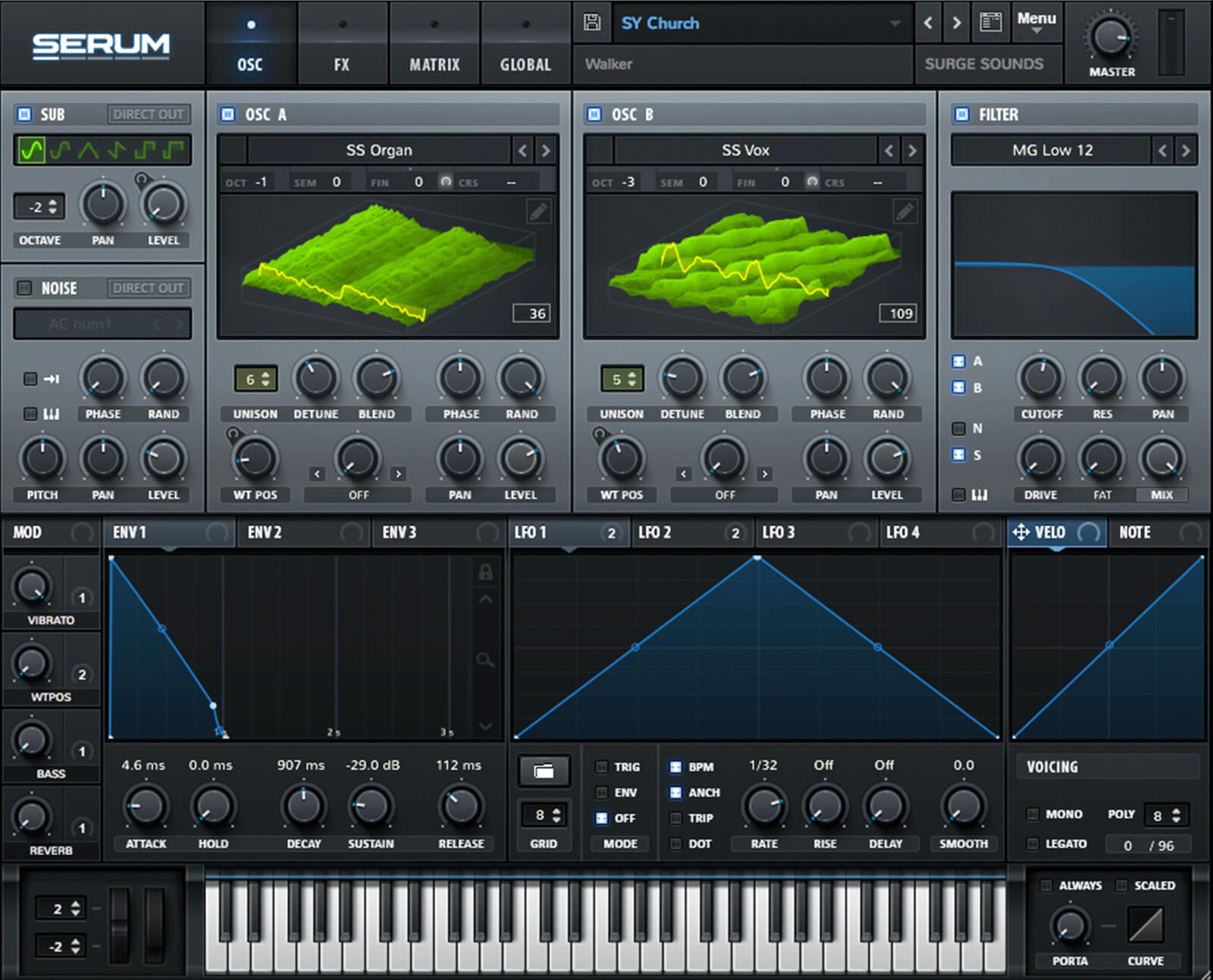Select previous filter type
1213x980 pixels.
tap(1162, 150)
